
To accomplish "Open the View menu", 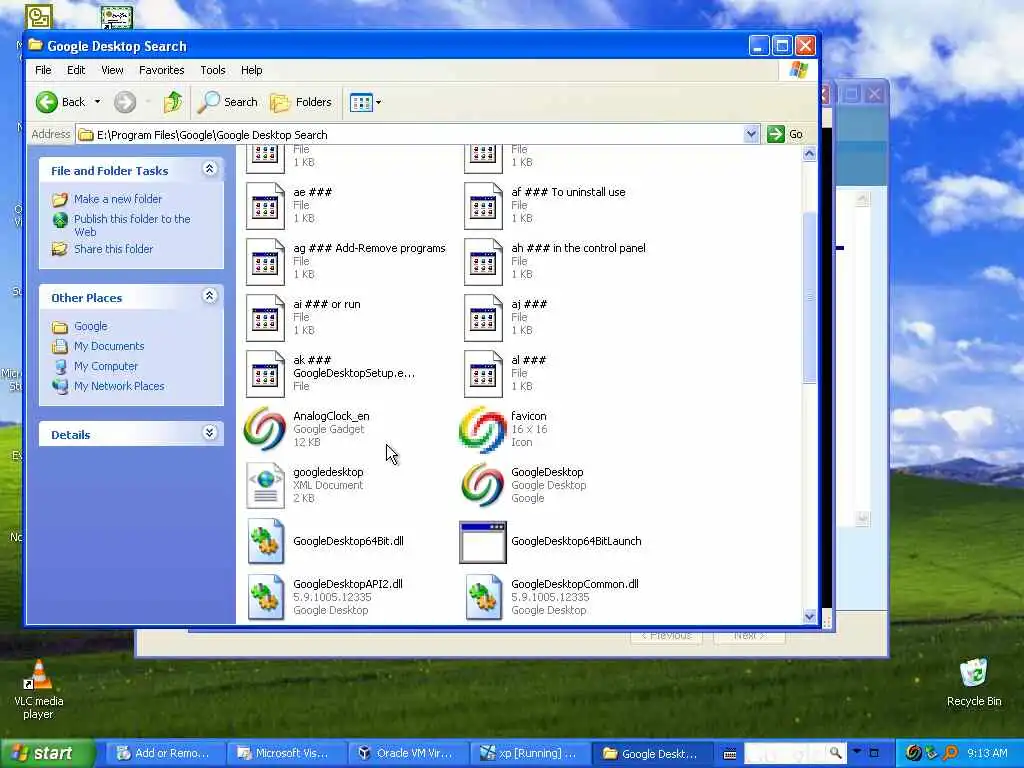I will (112, 70).
